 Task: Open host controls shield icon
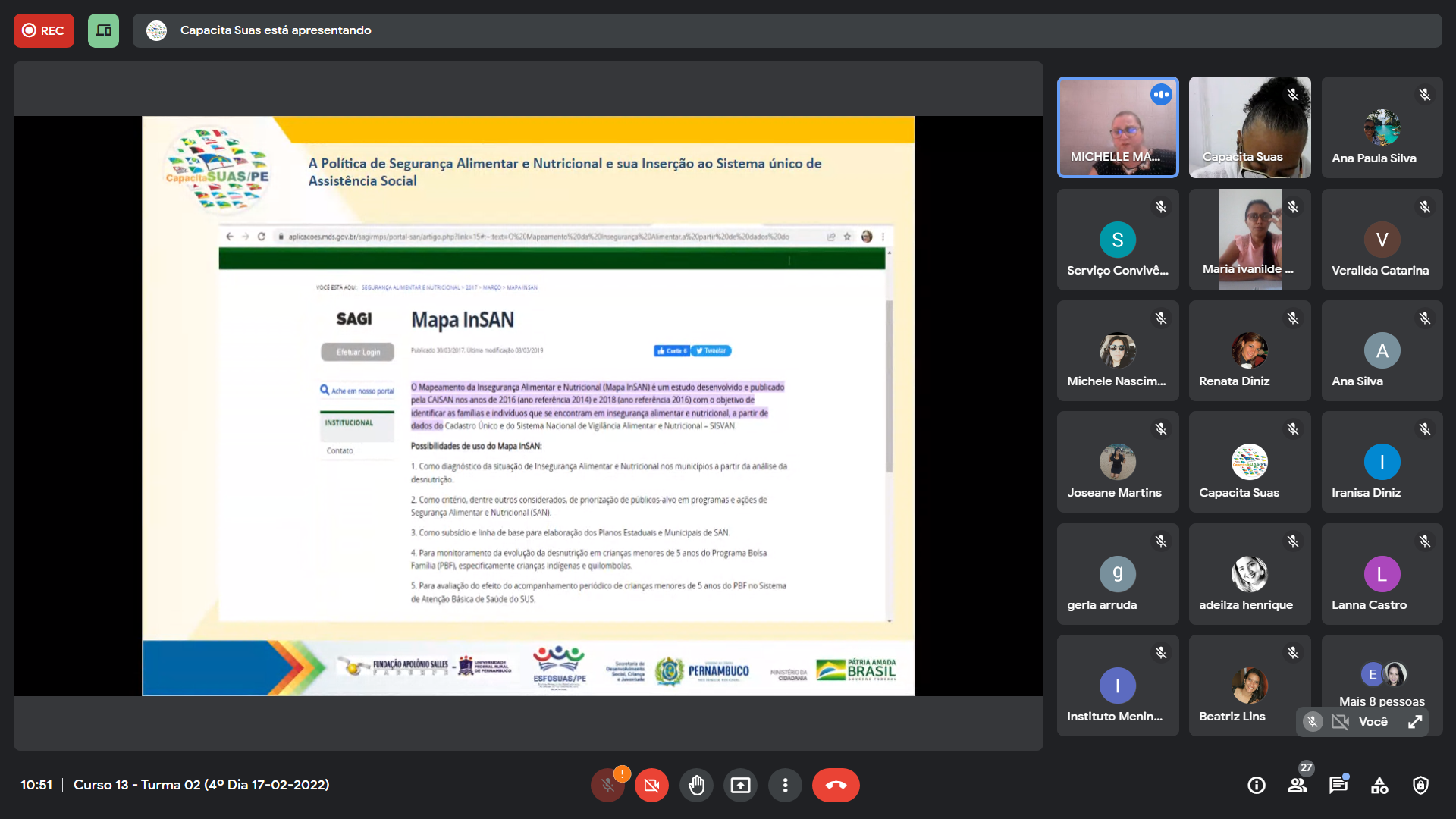click(1420, 786)
